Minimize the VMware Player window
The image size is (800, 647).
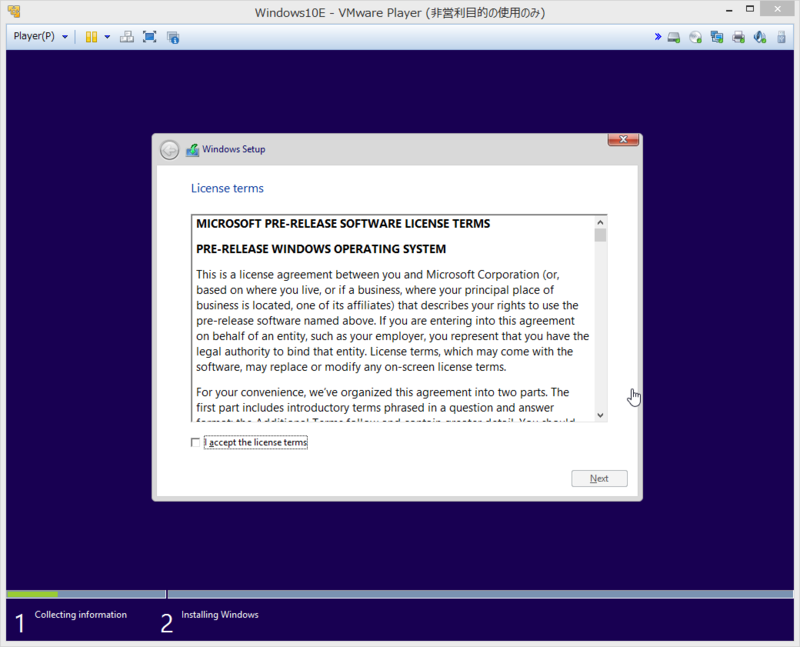(x=729, y=10)
